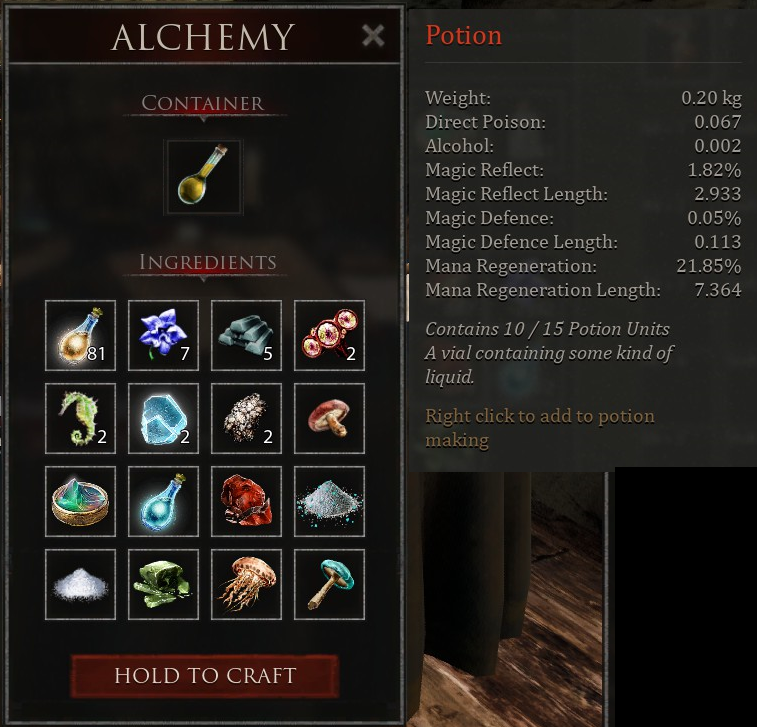The height and width of the screenshot is (727, 757).
Task: Select the iridescent bowl ingredient
Action: (80, 502)
